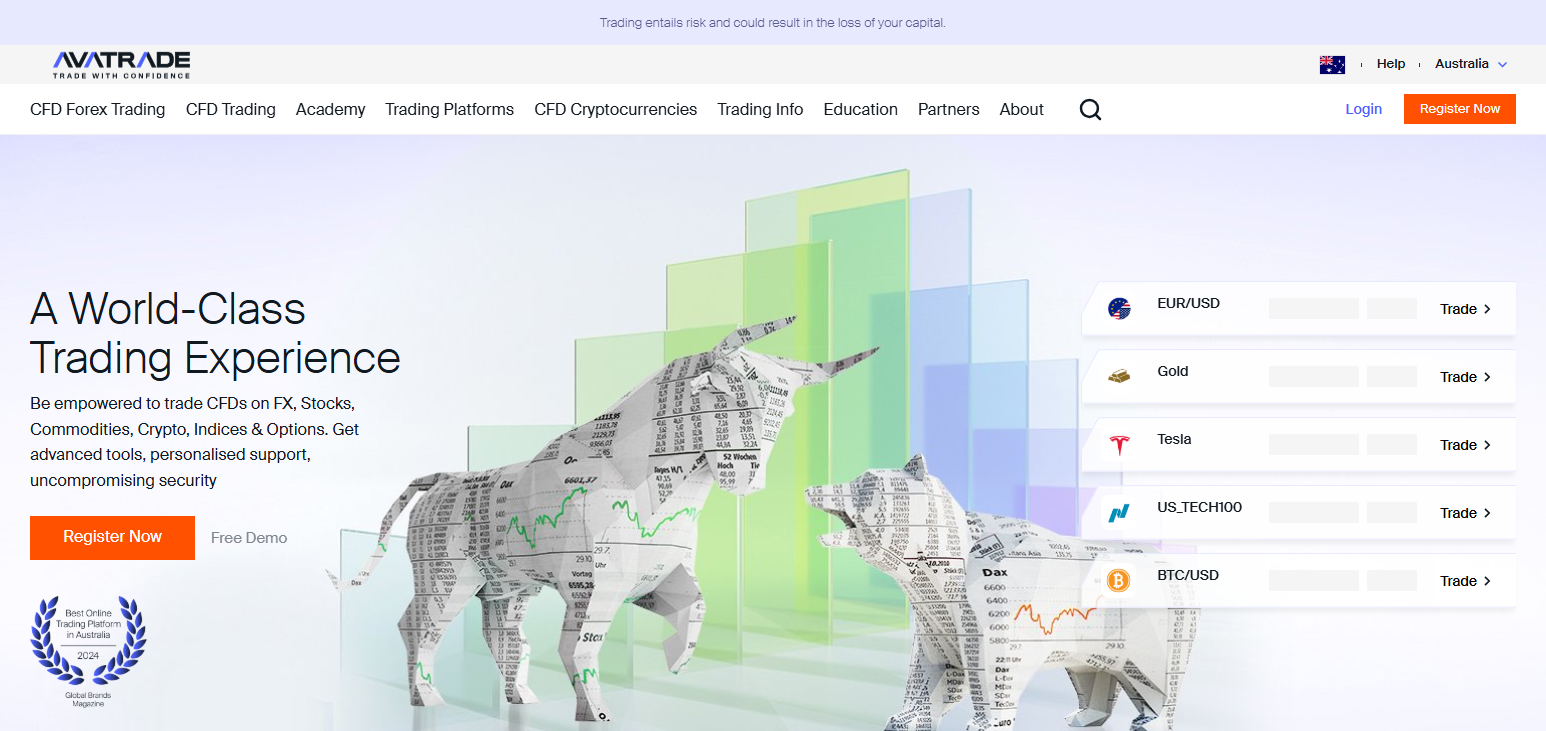Open the Trading Platforms menu
1546x731 pixels.
pyautogui.click(x=450, y=110)
